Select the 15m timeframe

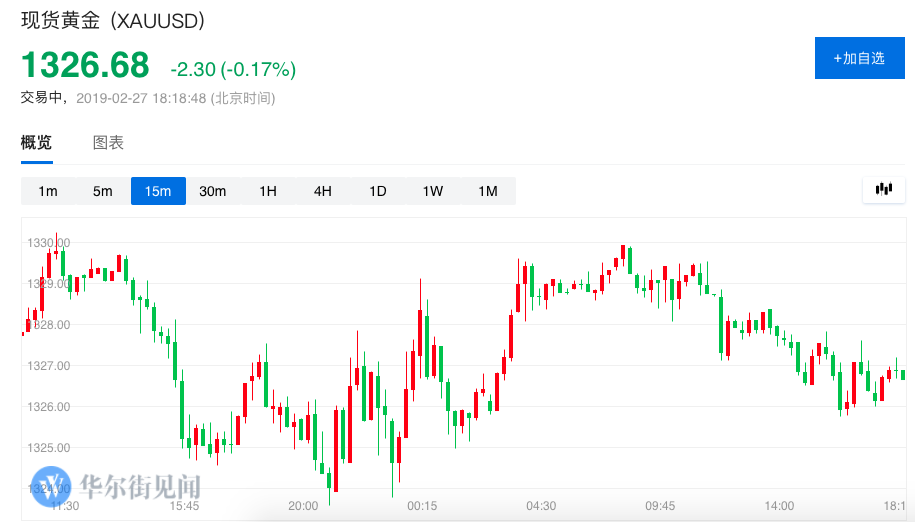pos(158,191)
